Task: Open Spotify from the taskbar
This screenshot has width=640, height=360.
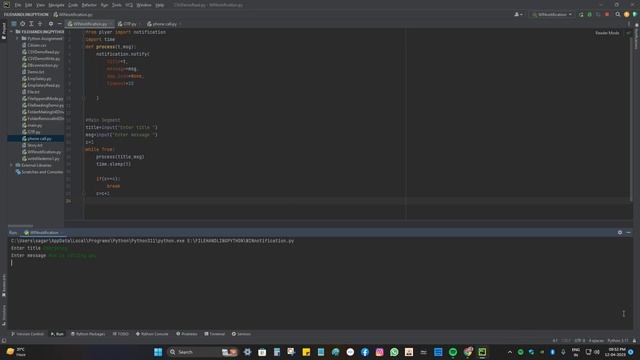Action: point(453,352)
